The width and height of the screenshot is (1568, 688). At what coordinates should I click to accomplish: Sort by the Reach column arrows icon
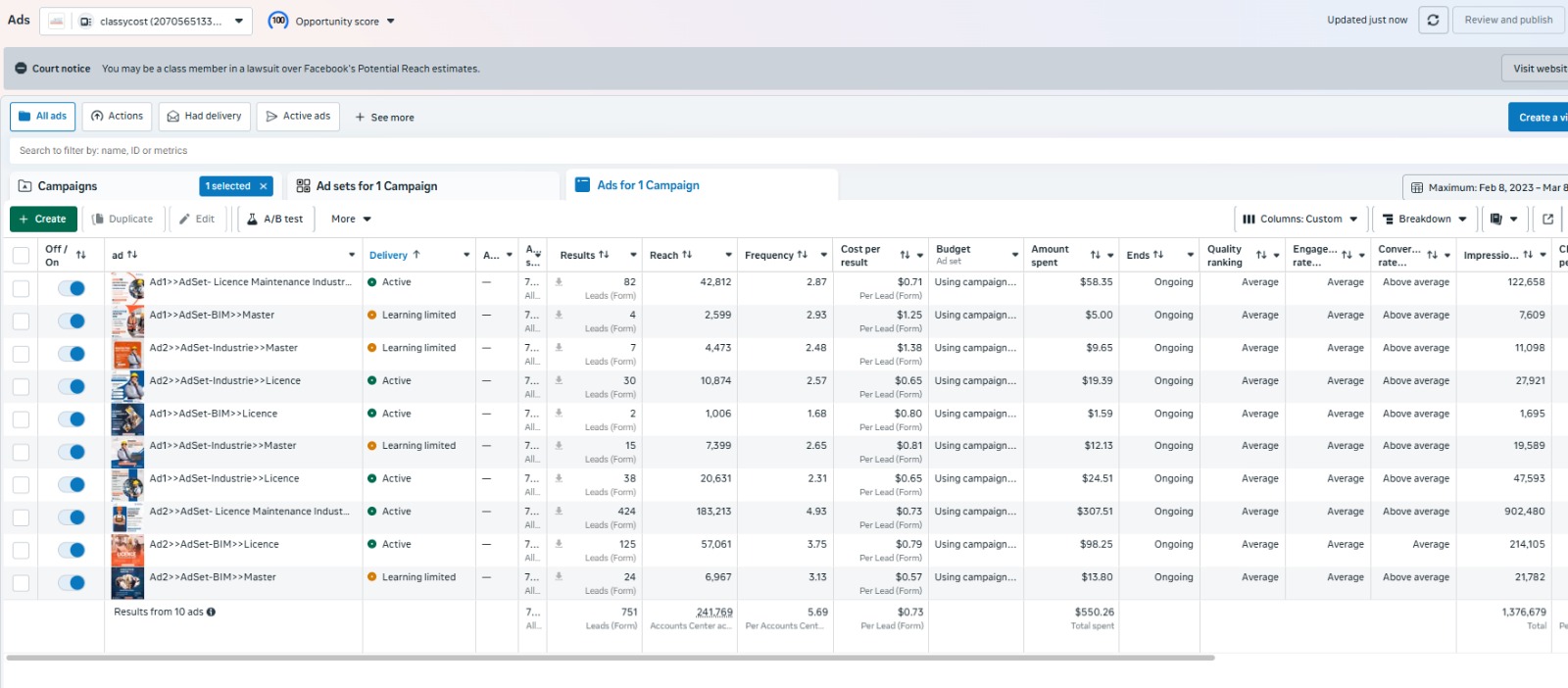tap(687, 255)
